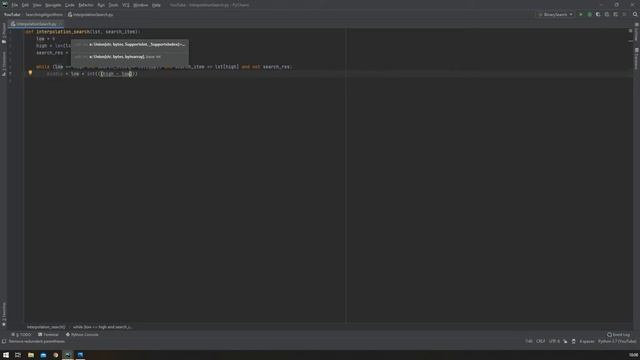Change CRLF line separator setting
The width and height of the screenshot is (640, 360).
(x=541, y=341)
